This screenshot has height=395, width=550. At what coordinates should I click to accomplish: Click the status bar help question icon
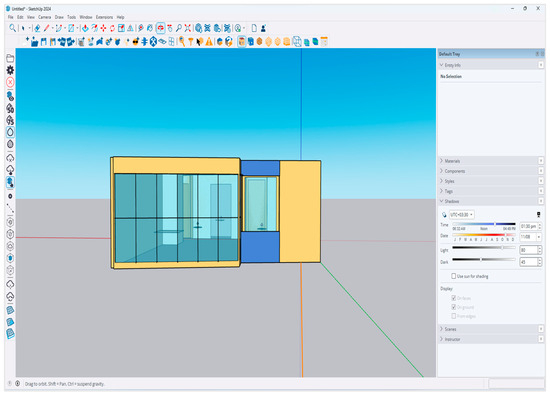[10, 383]
